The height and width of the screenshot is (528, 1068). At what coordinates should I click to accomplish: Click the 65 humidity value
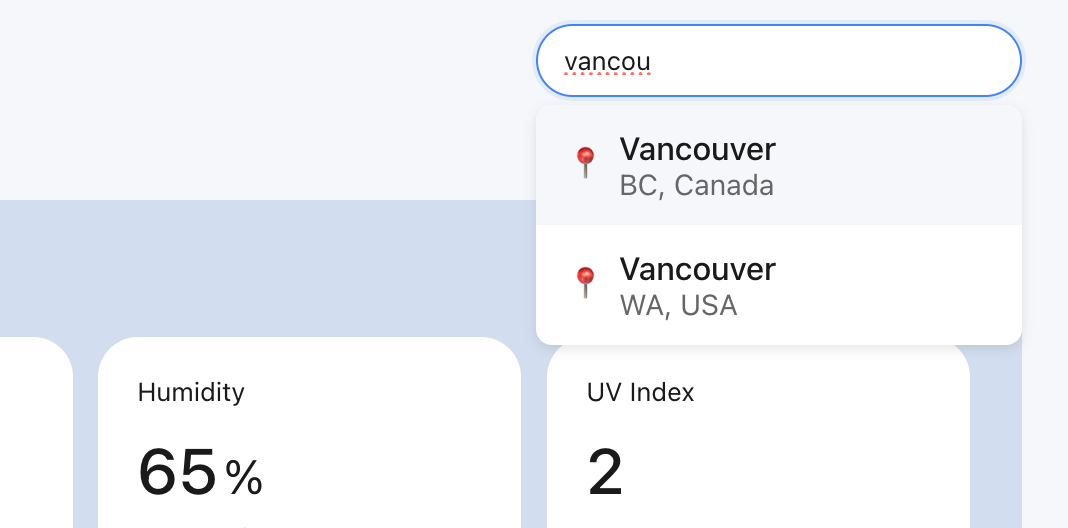[178, 471]
